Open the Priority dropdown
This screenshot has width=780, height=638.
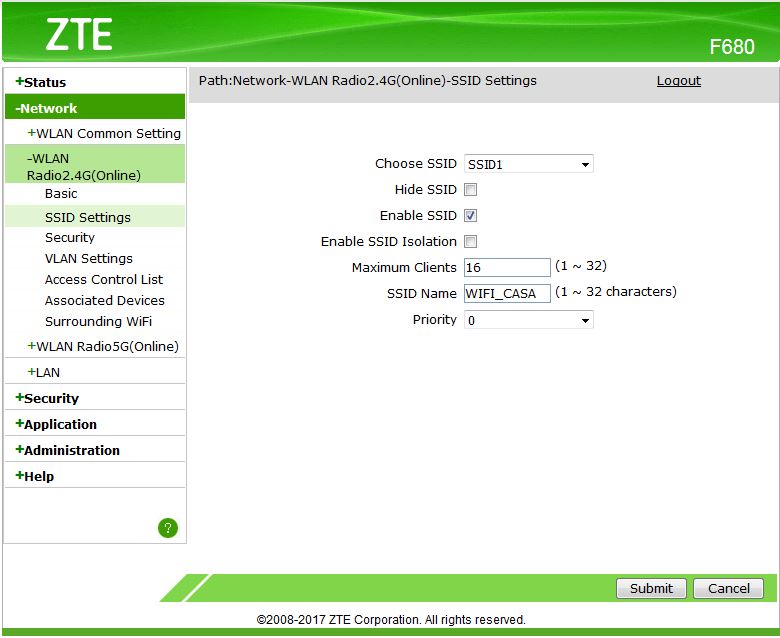click(x=528, y=320)
